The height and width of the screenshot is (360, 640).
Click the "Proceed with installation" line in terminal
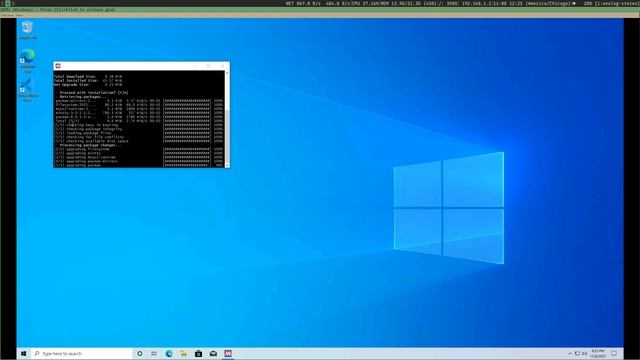94,93
